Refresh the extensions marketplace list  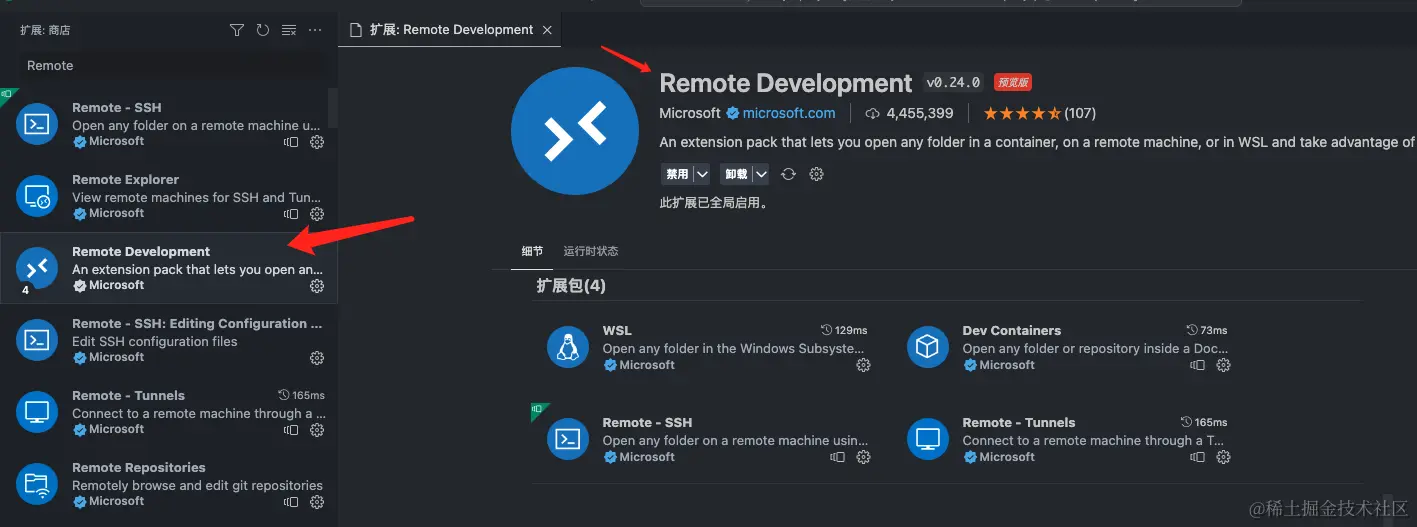click(x=263, y=30)
